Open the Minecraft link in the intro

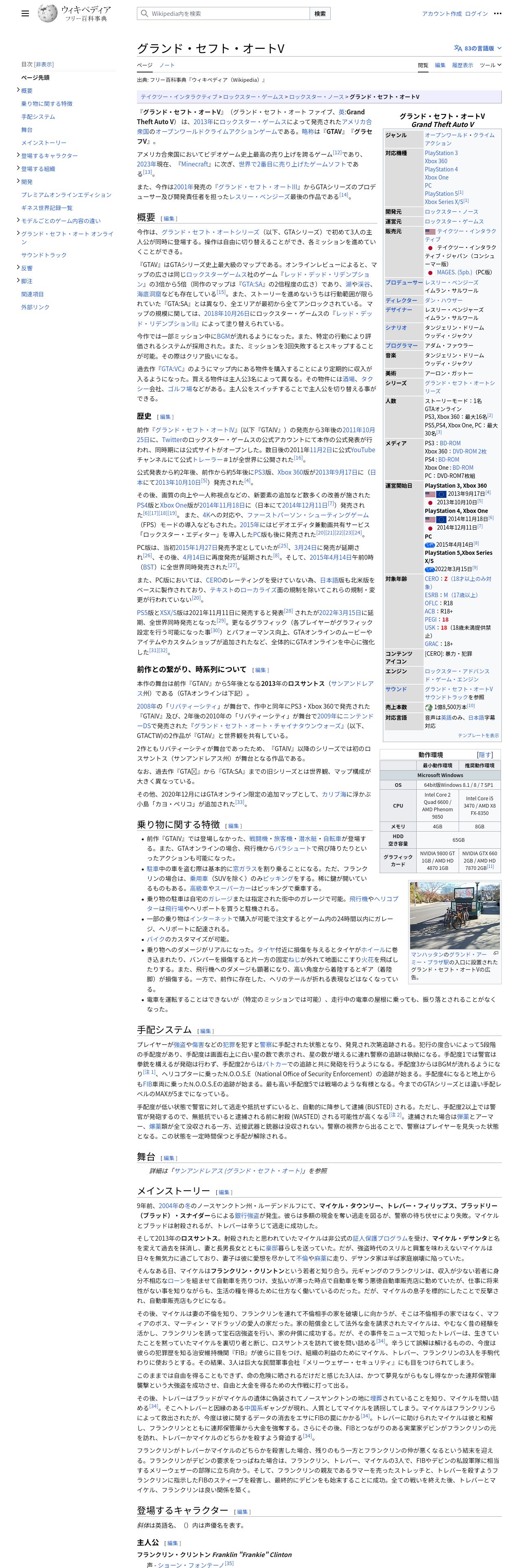(195, 164)
